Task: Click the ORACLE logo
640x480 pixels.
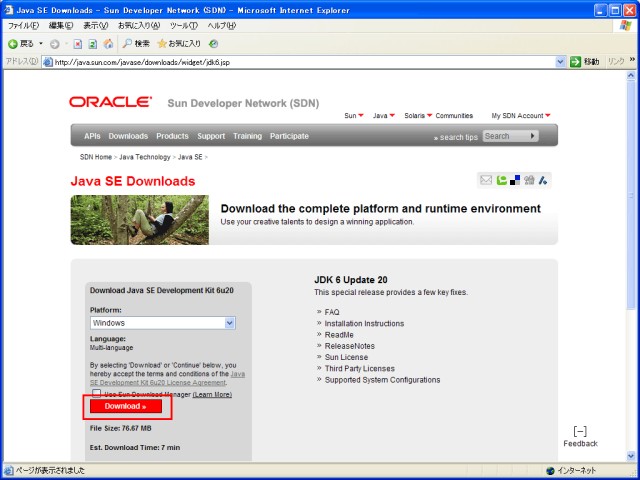Action: 110,102
